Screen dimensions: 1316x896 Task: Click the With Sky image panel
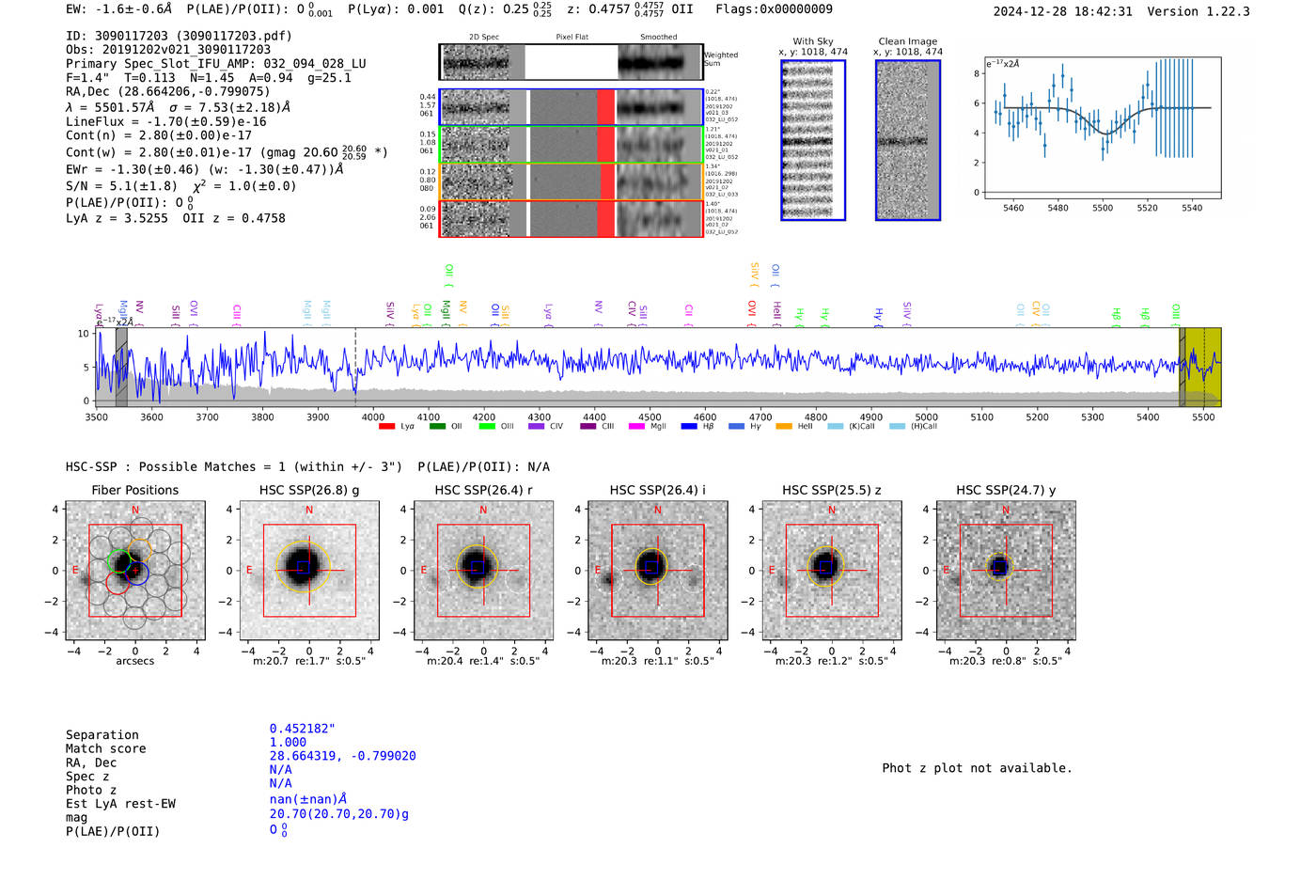(813, 140)
